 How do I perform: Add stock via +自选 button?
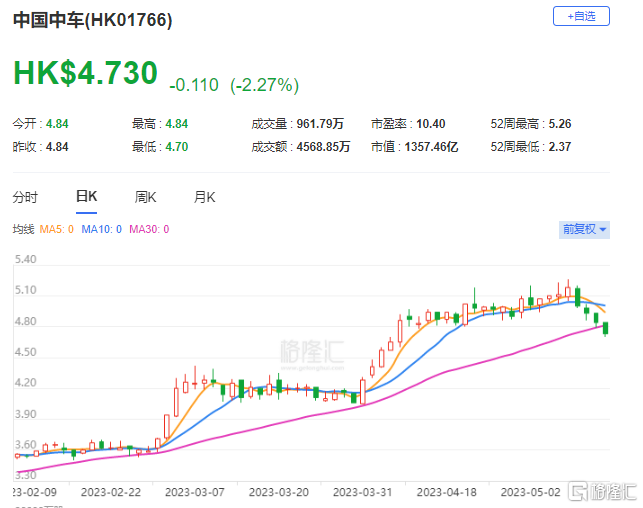coord(581,16)
